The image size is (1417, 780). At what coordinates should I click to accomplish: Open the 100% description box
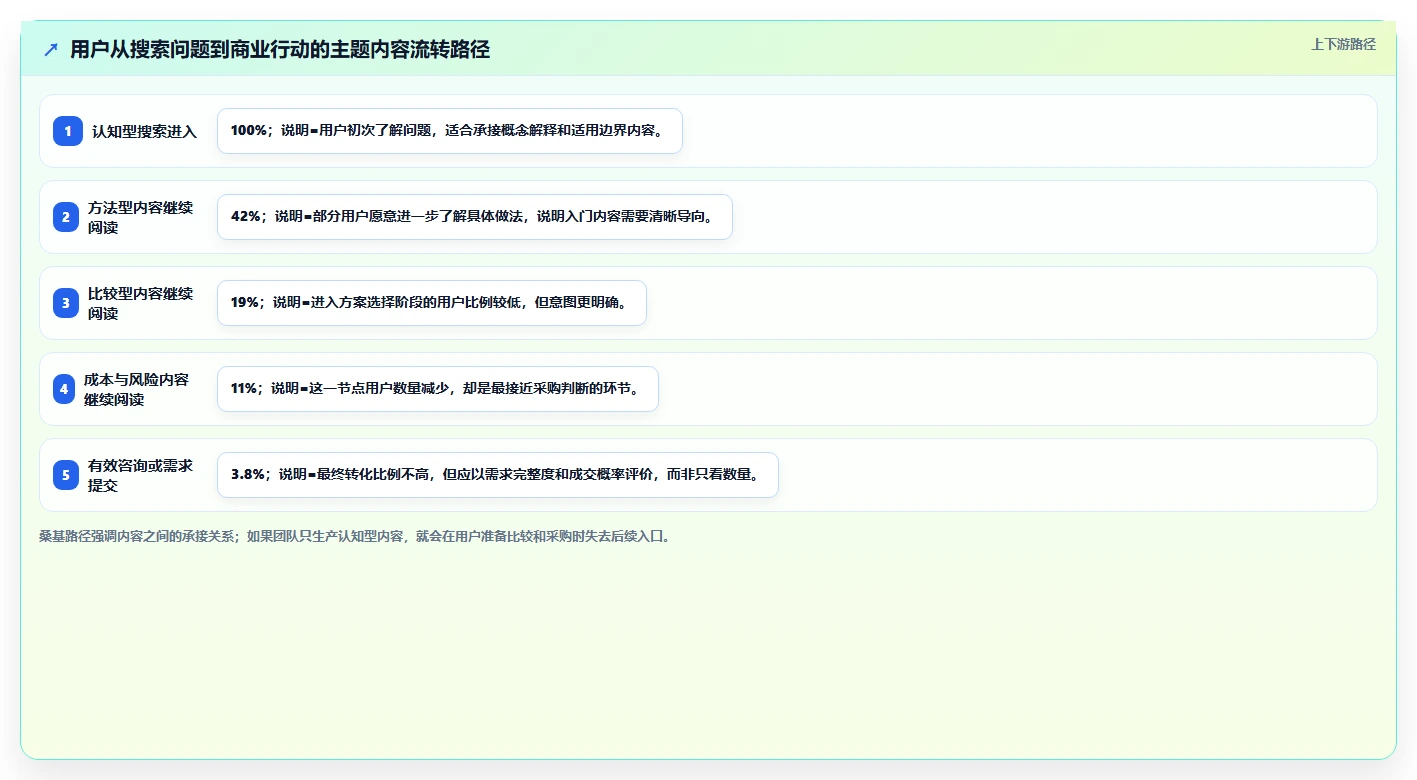tap(450, 131)
